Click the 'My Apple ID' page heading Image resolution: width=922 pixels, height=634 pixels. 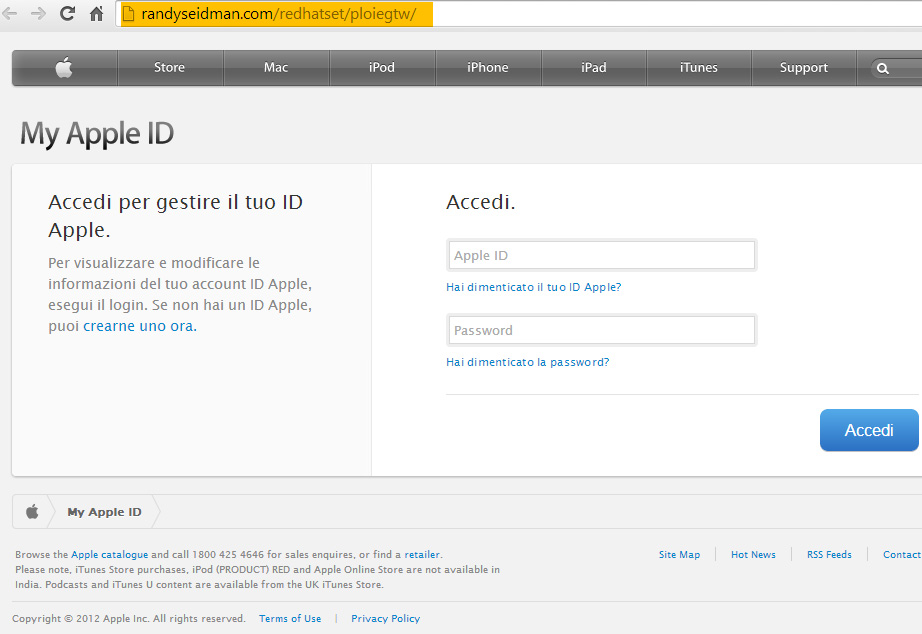pos(97,134)
